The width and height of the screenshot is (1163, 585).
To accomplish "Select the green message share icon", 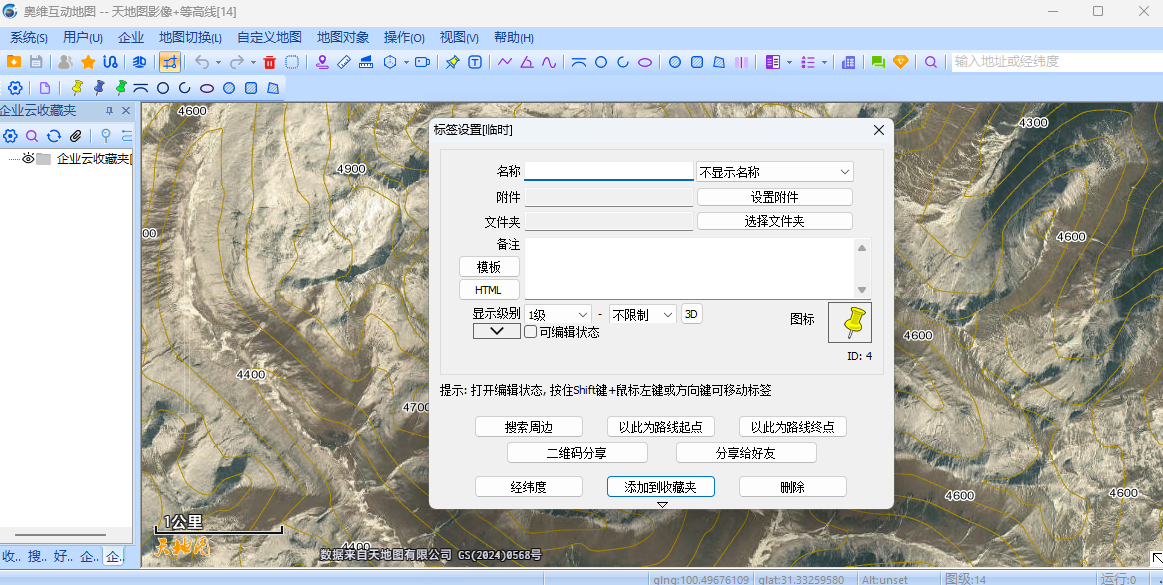I will 877,62.
